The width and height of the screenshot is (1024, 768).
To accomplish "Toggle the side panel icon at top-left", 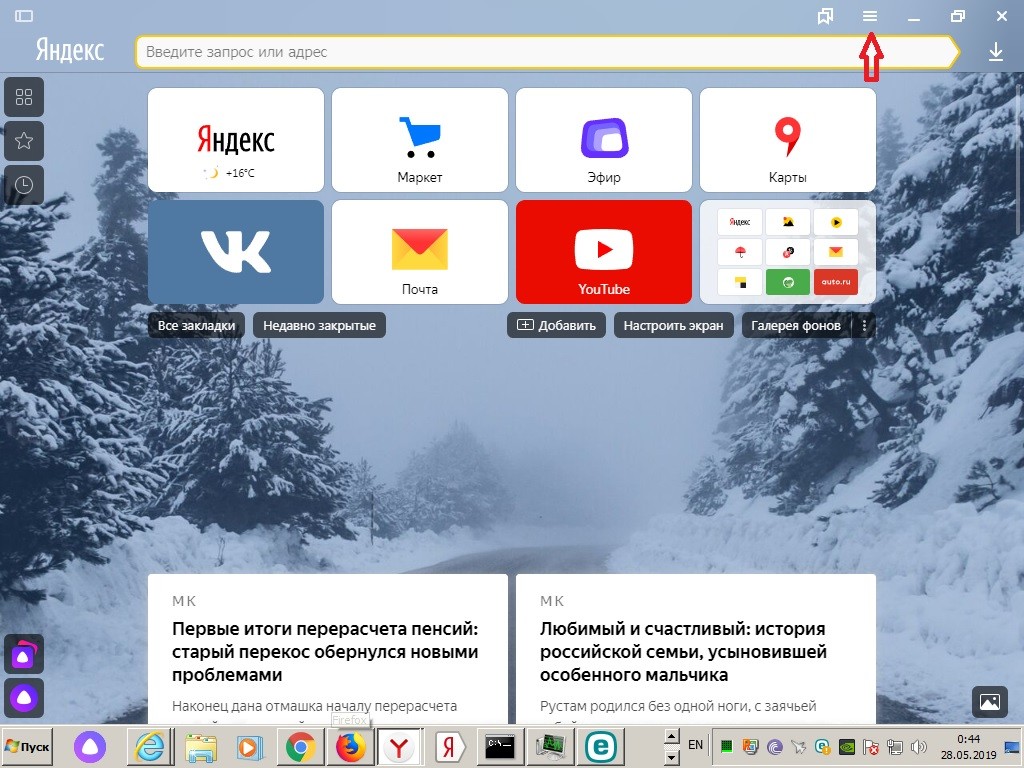I will pos(24,17).
